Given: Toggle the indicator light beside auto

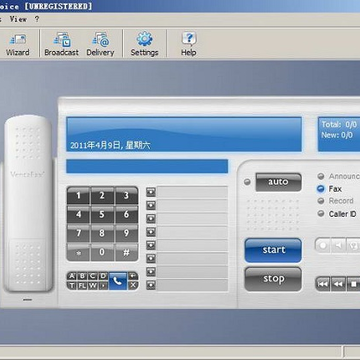Looking at the screenshot, I should coord(247,182).
